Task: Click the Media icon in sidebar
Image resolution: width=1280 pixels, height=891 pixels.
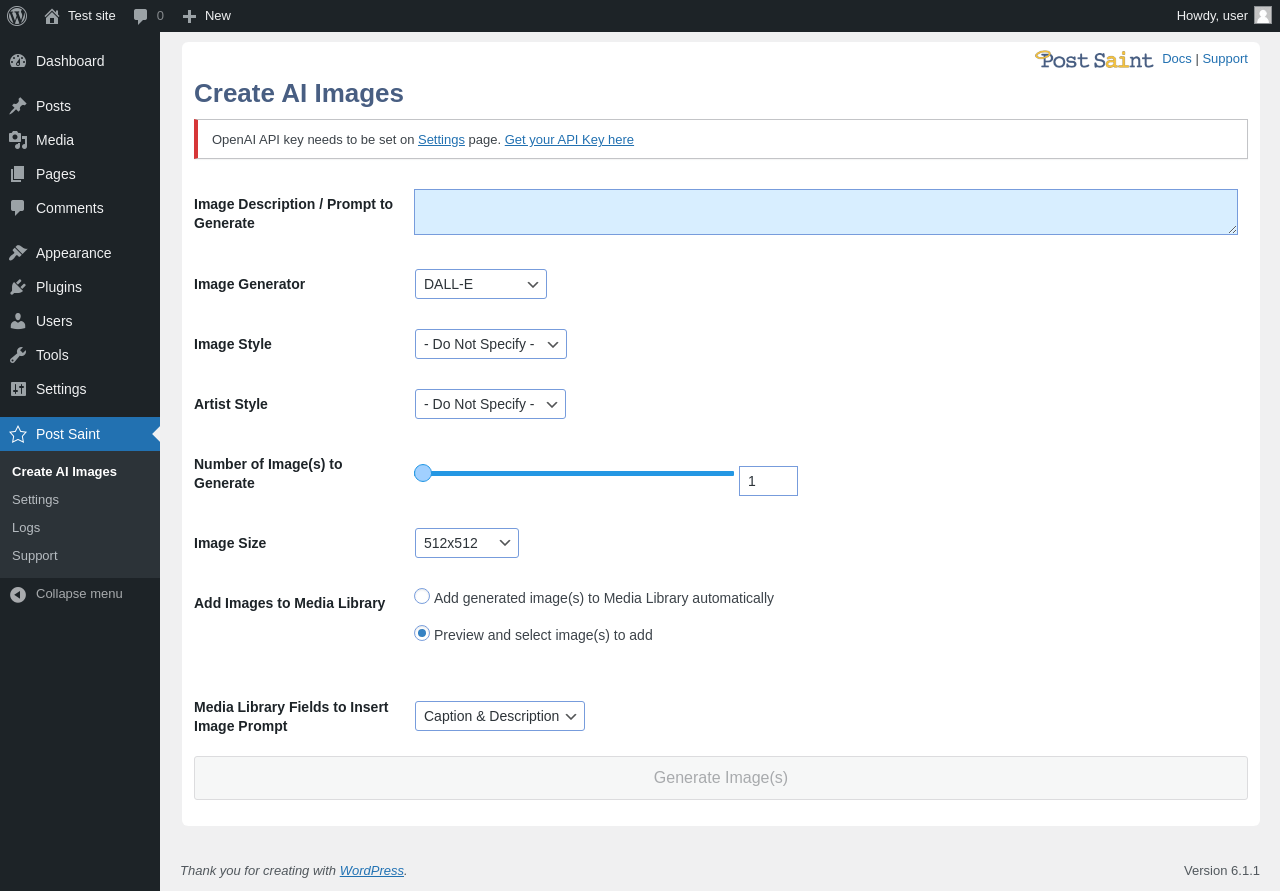Action: [x=18, y=140]
